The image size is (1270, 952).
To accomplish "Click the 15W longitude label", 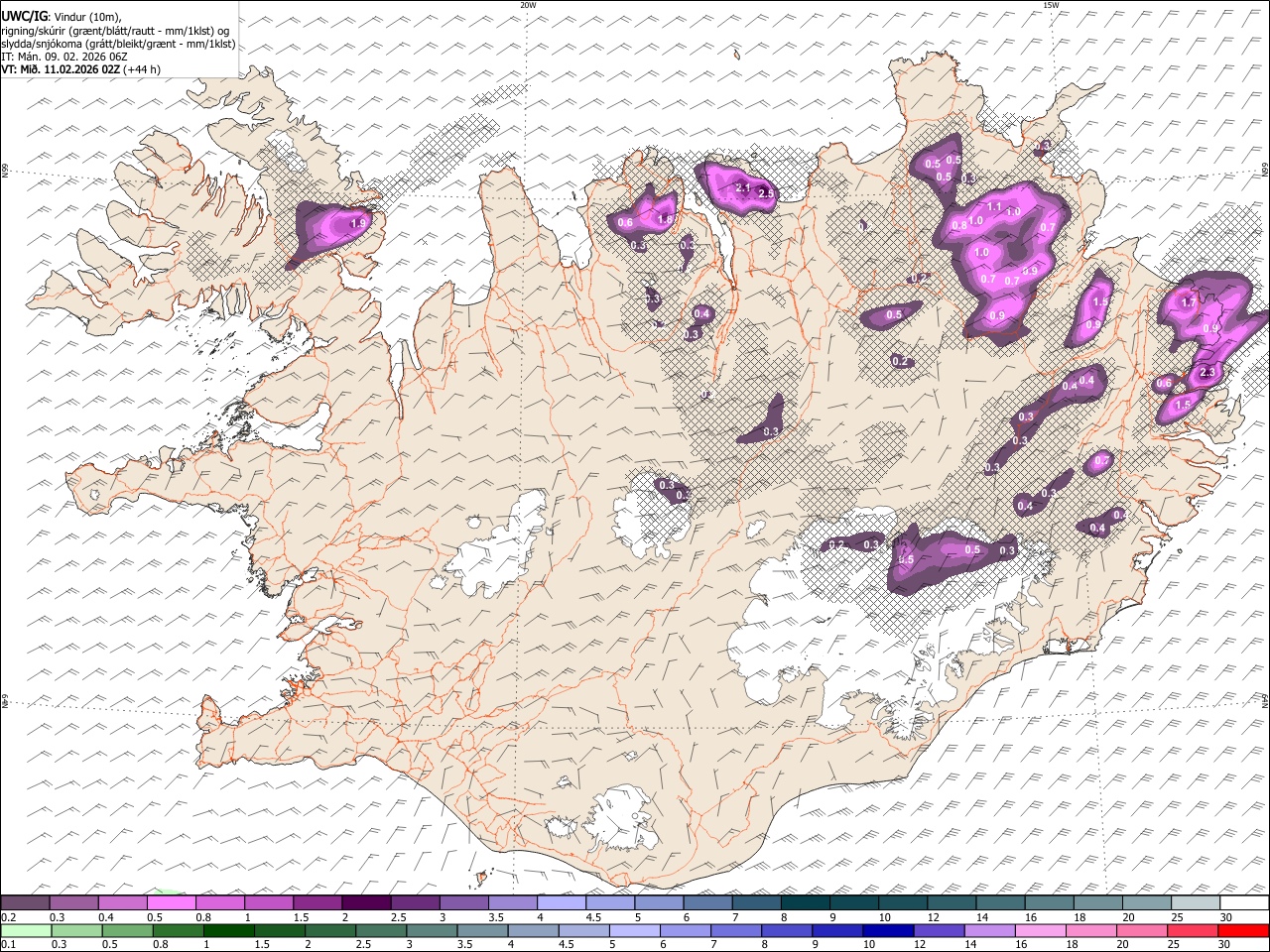I will point(1051,5).
